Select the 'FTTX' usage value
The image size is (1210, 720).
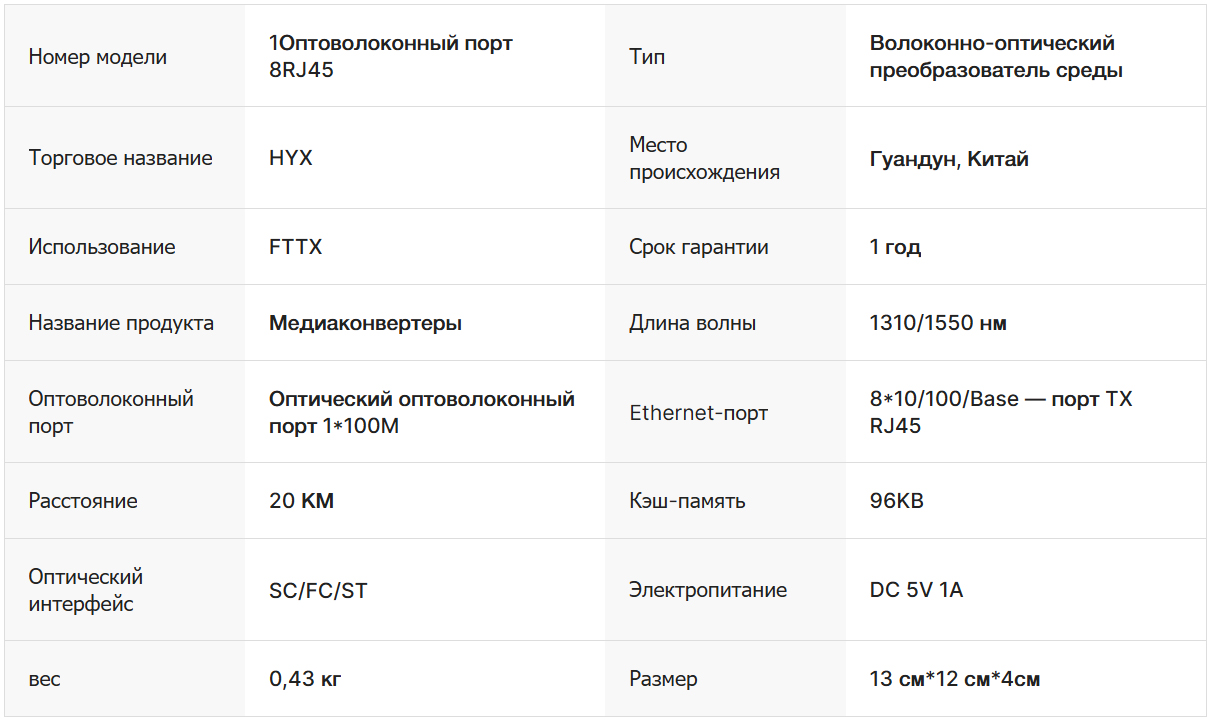tap(296, 247)
